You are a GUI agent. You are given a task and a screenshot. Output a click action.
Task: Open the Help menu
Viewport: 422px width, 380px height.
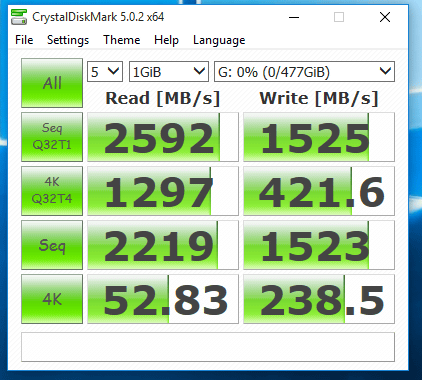(x=166, y=40)
